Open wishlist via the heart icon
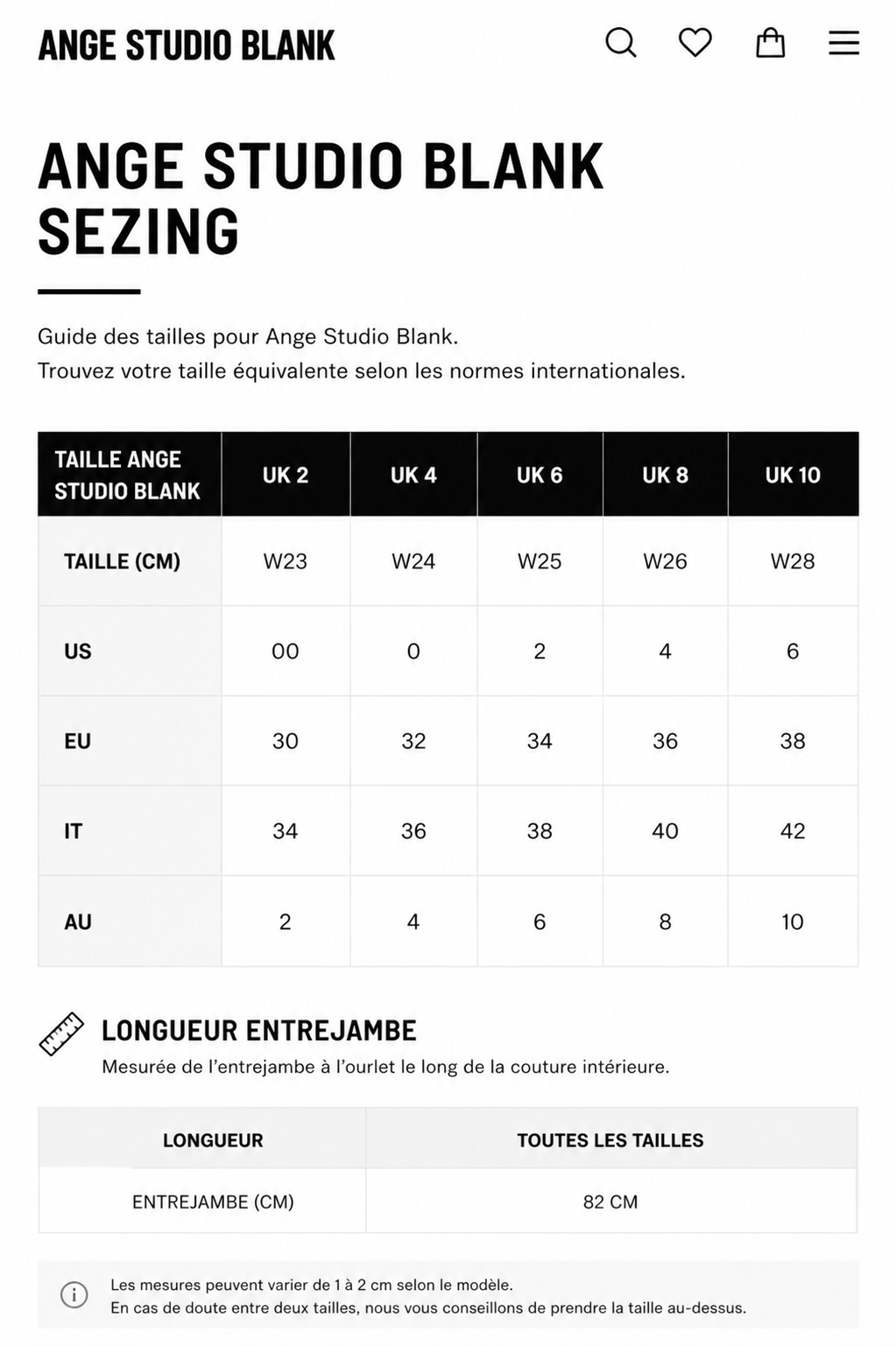 coord(695,42)
